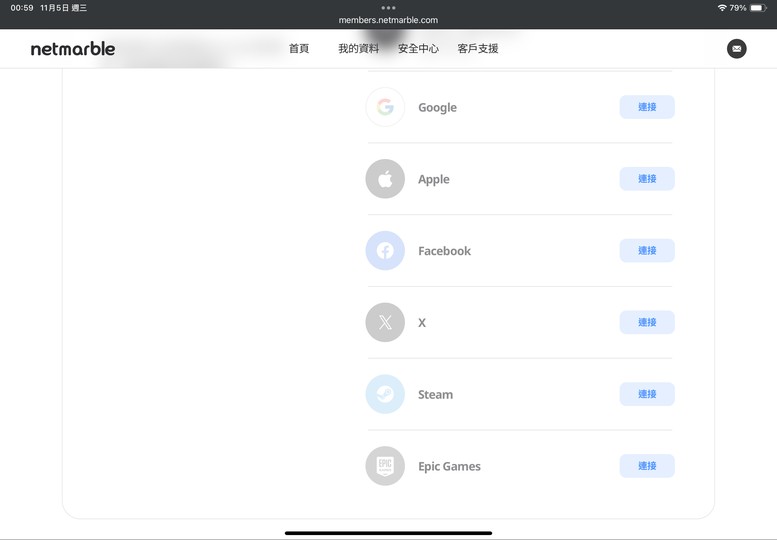Open the mail envelope icon in header
Screen dimensions: 777x540
736,48
